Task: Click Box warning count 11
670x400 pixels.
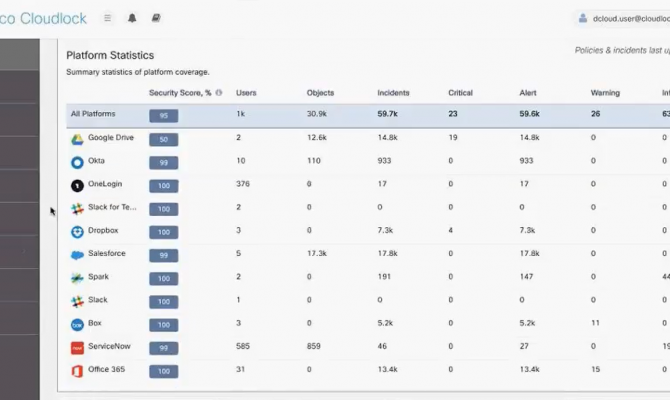Action: click(595, 323)
